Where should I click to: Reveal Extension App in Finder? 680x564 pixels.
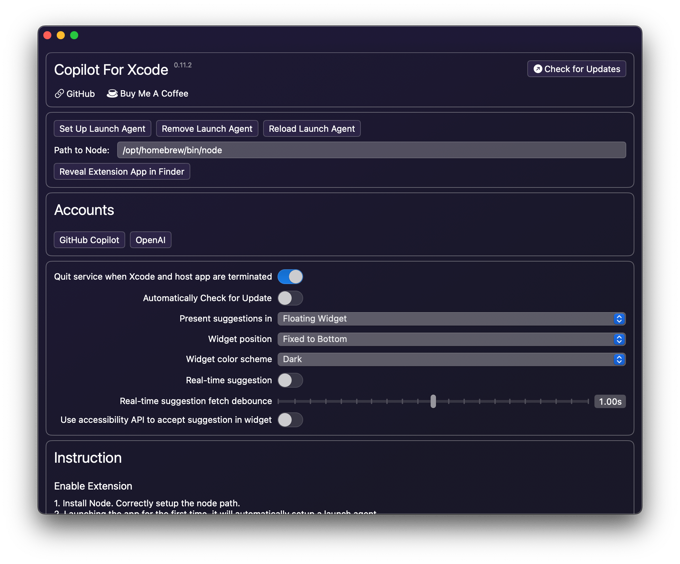pyautogui.click(x=122, y=172)
